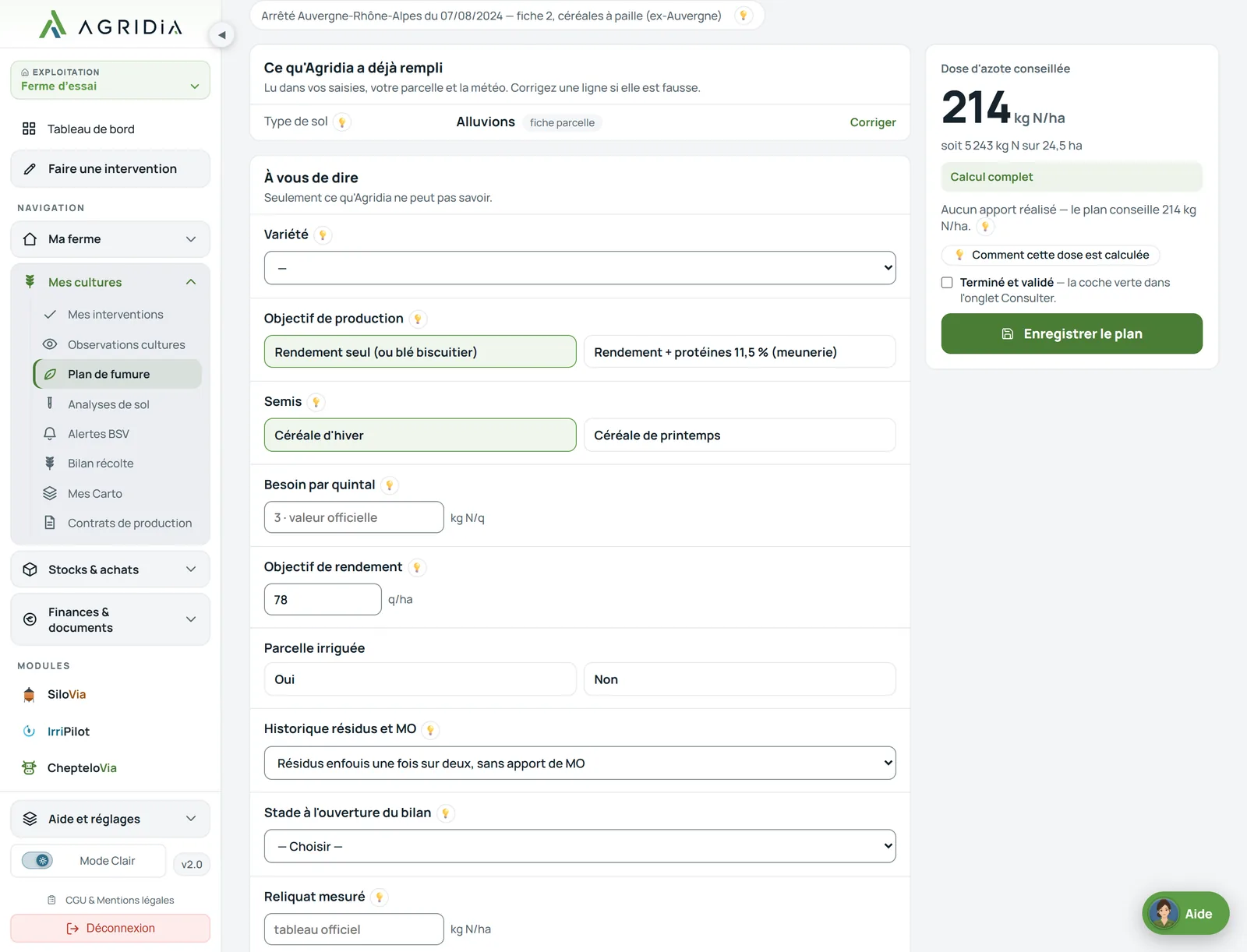Image resolution: width=1247 pixels, height=952 pixels.
Task: Open Stade à l'ouverture du bilan dropdown
Action: pyautogui.click(x=580, y=847)
